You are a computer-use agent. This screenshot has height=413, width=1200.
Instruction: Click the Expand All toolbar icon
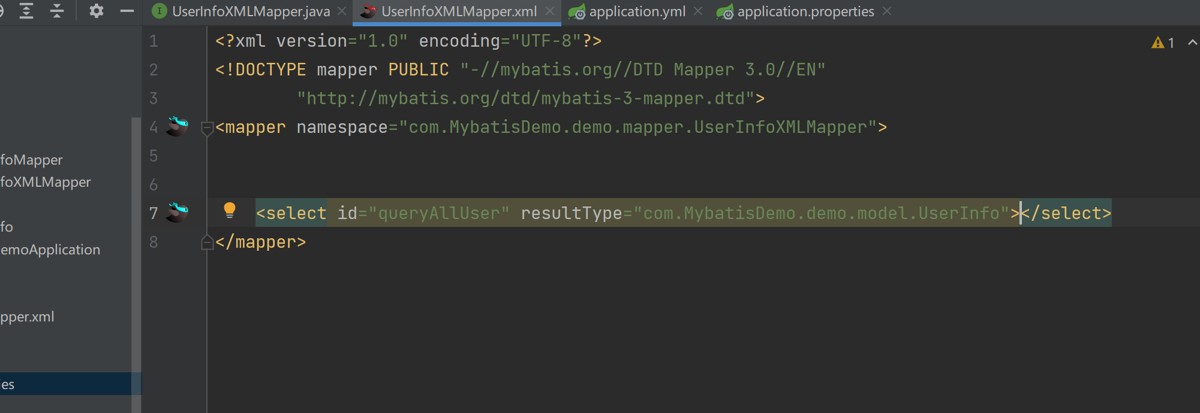point(26,11)
